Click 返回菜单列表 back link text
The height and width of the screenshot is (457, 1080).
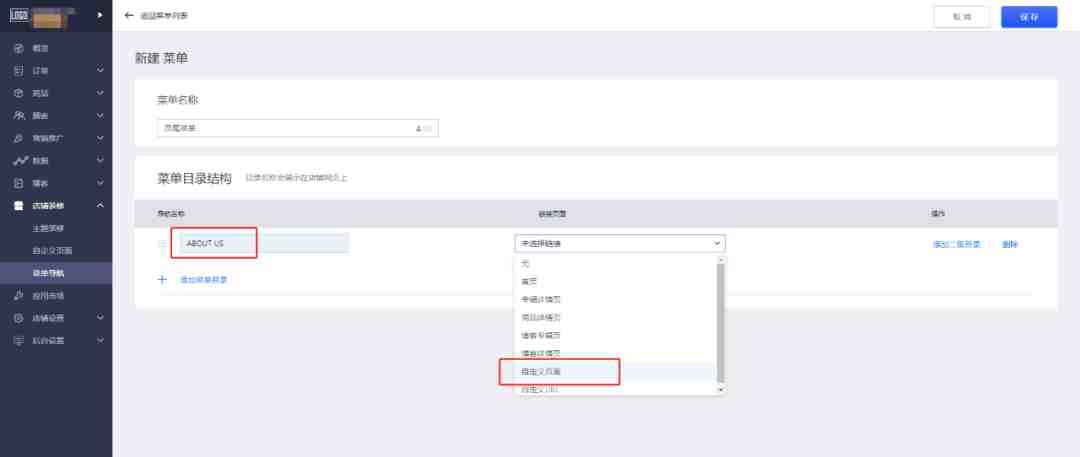[x=164, y=15]
